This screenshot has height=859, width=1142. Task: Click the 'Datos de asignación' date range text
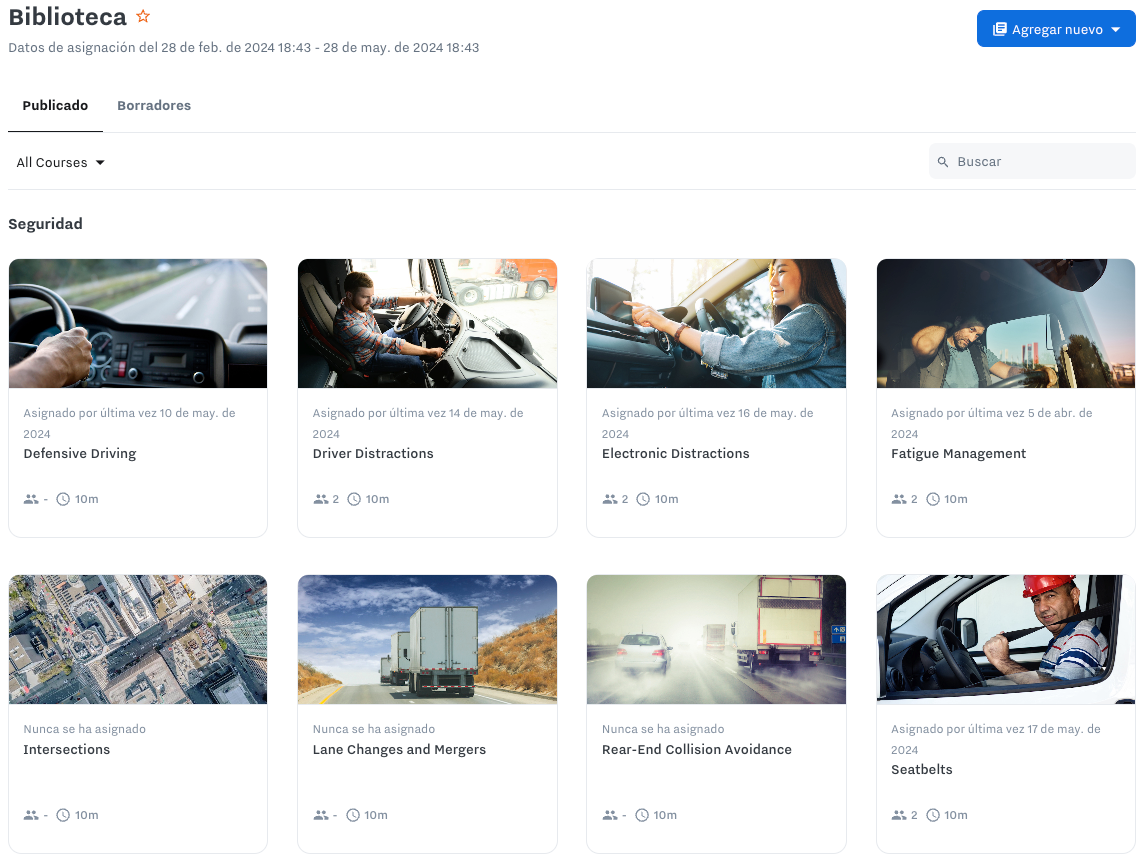[x=244, y=47]
